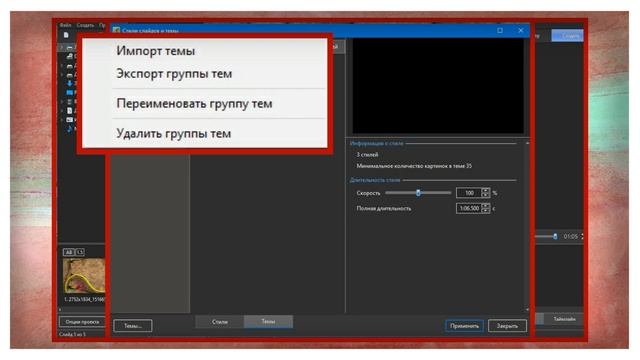The image size is (640, 360).
Task: Click the Скорость field spinner arrows
Action: pyautogui.click(x=485, y=193)
